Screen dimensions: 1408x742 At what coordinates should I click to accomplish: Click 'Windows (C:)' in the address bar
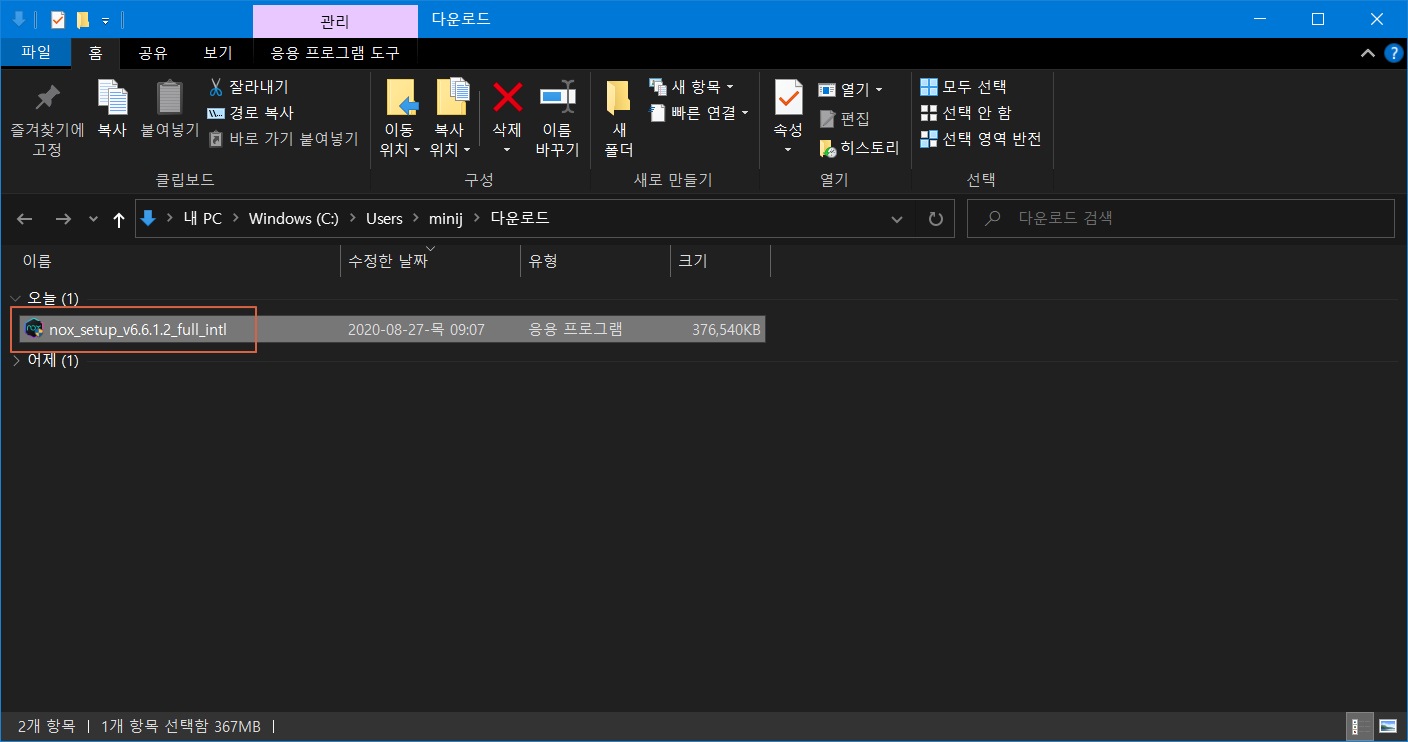coord(294,218)
